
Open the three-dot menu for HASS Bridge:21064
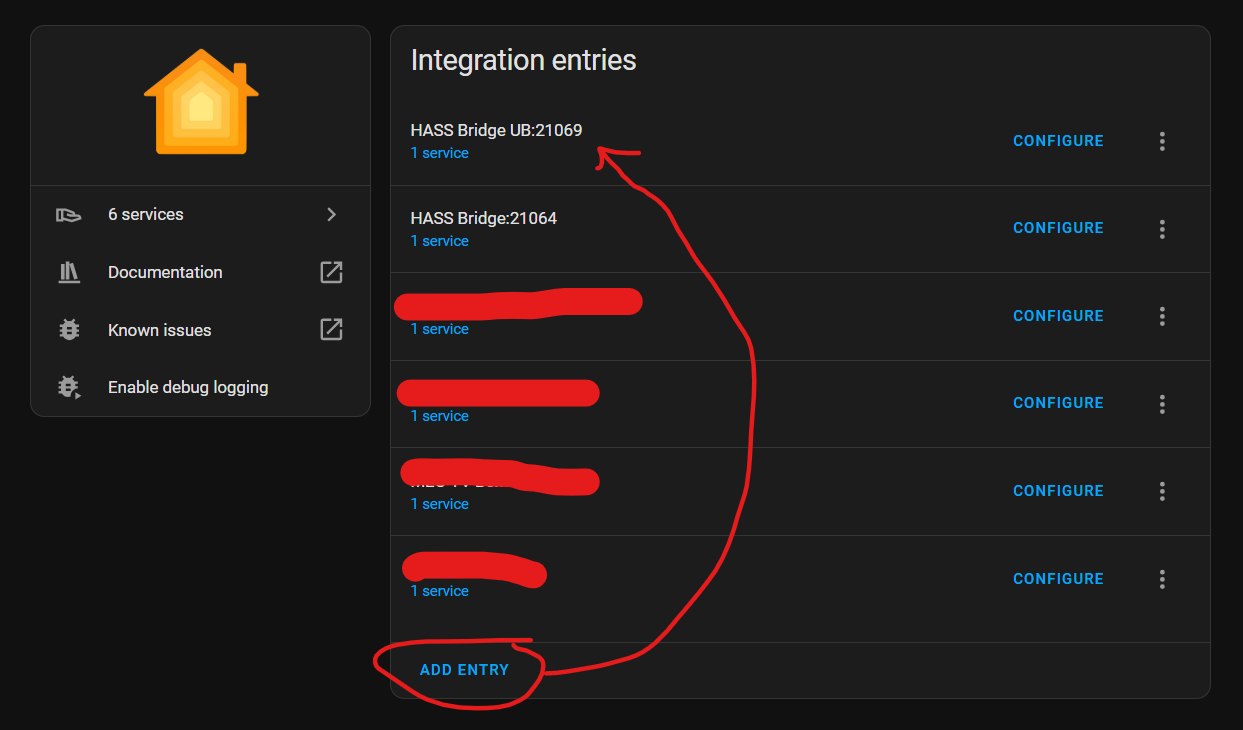click(1162, 229)
